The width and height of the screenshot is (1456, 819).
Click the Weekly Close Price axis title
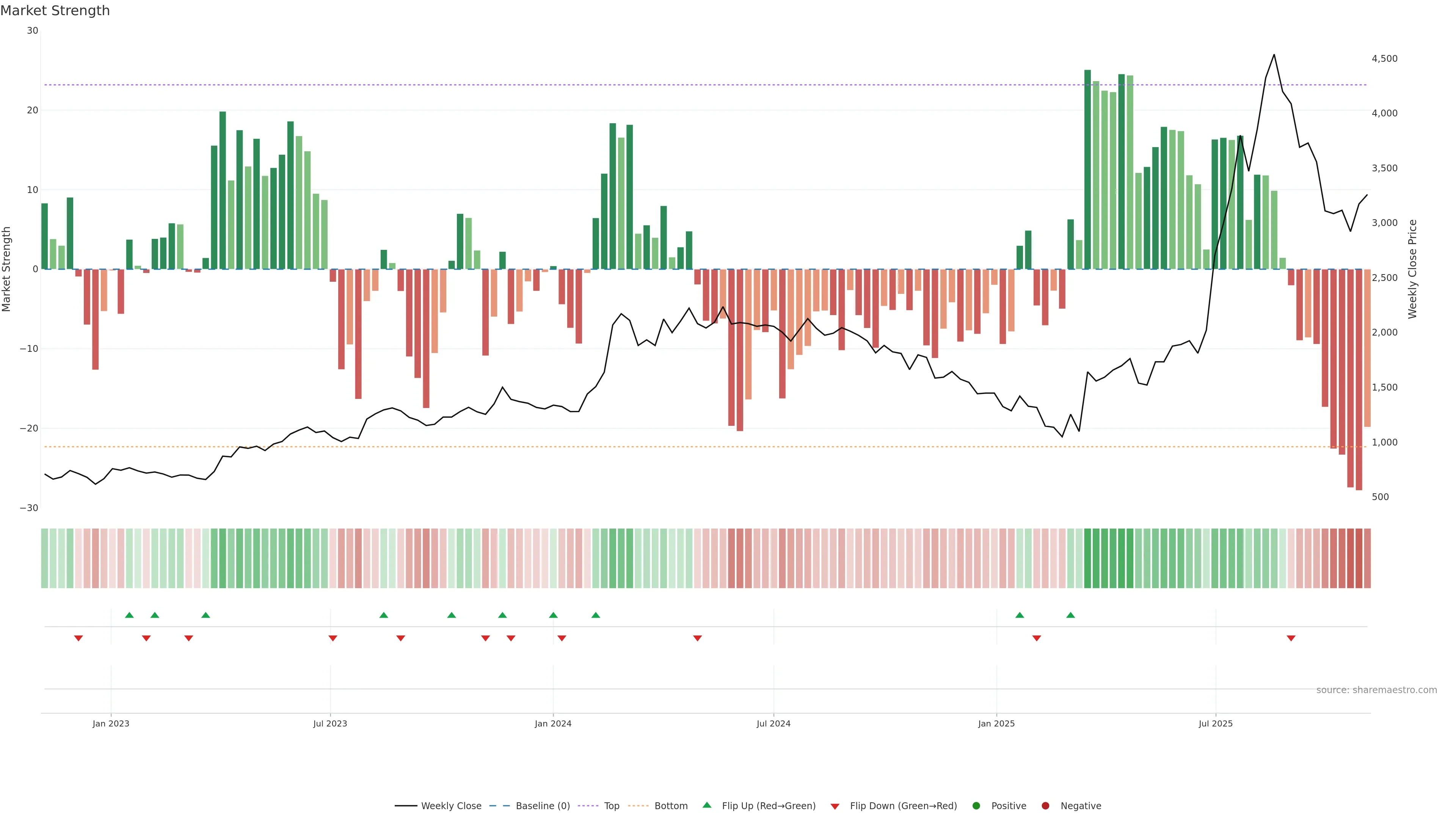(x=1412, y=269)
